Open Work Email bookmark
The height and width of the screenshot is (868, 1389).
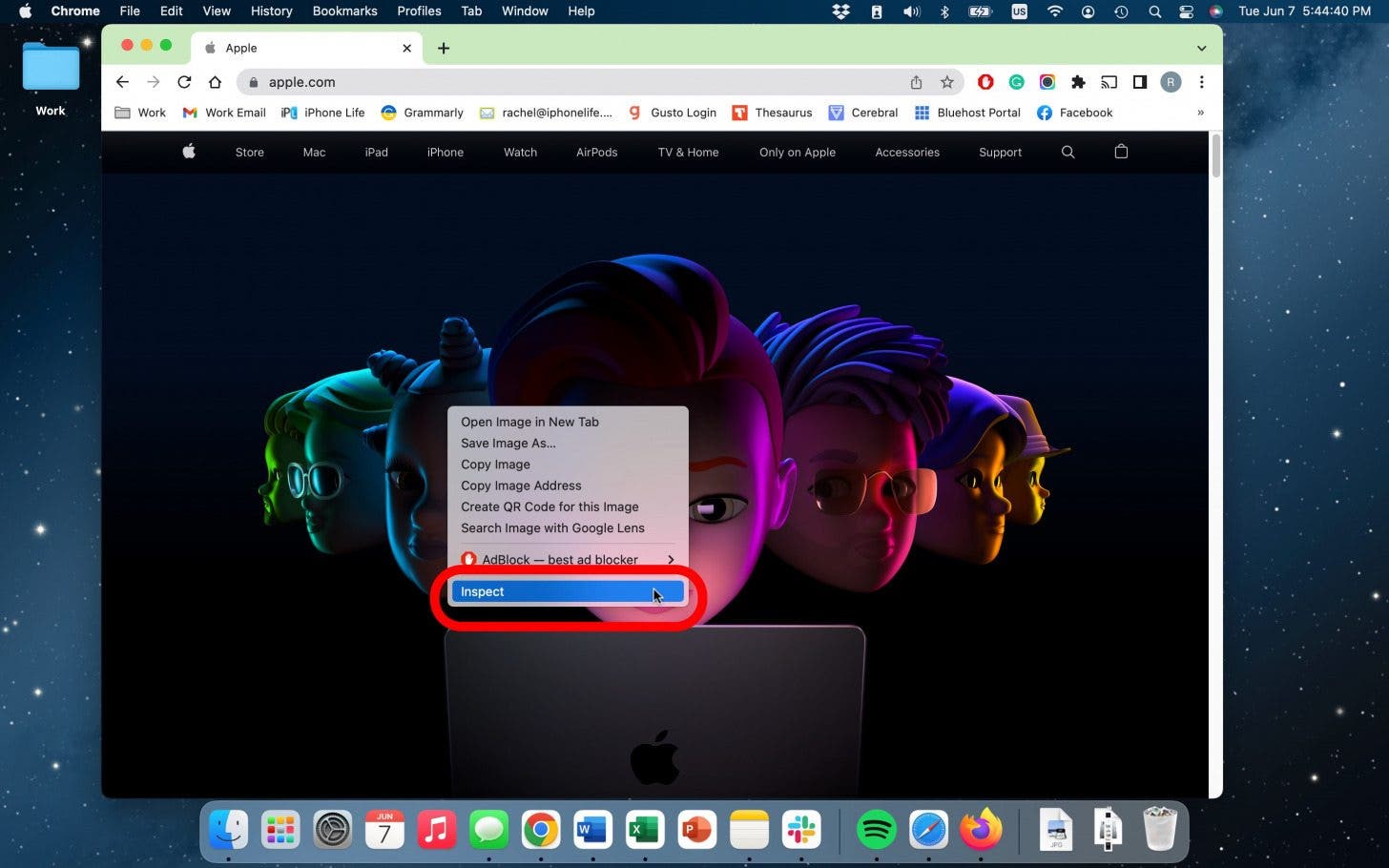tap(224, 113)
